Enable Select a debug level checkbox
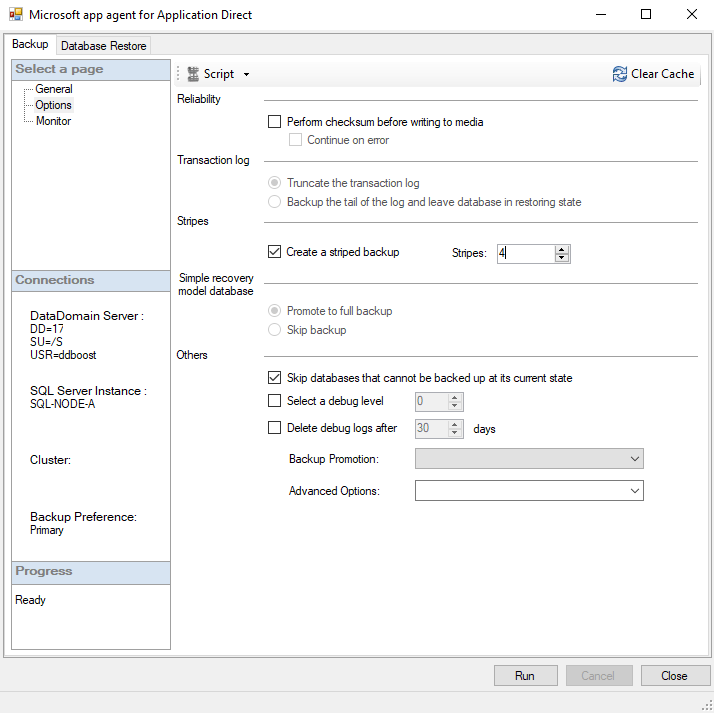This screenshot has width=714, height=713. coord(275,401)
